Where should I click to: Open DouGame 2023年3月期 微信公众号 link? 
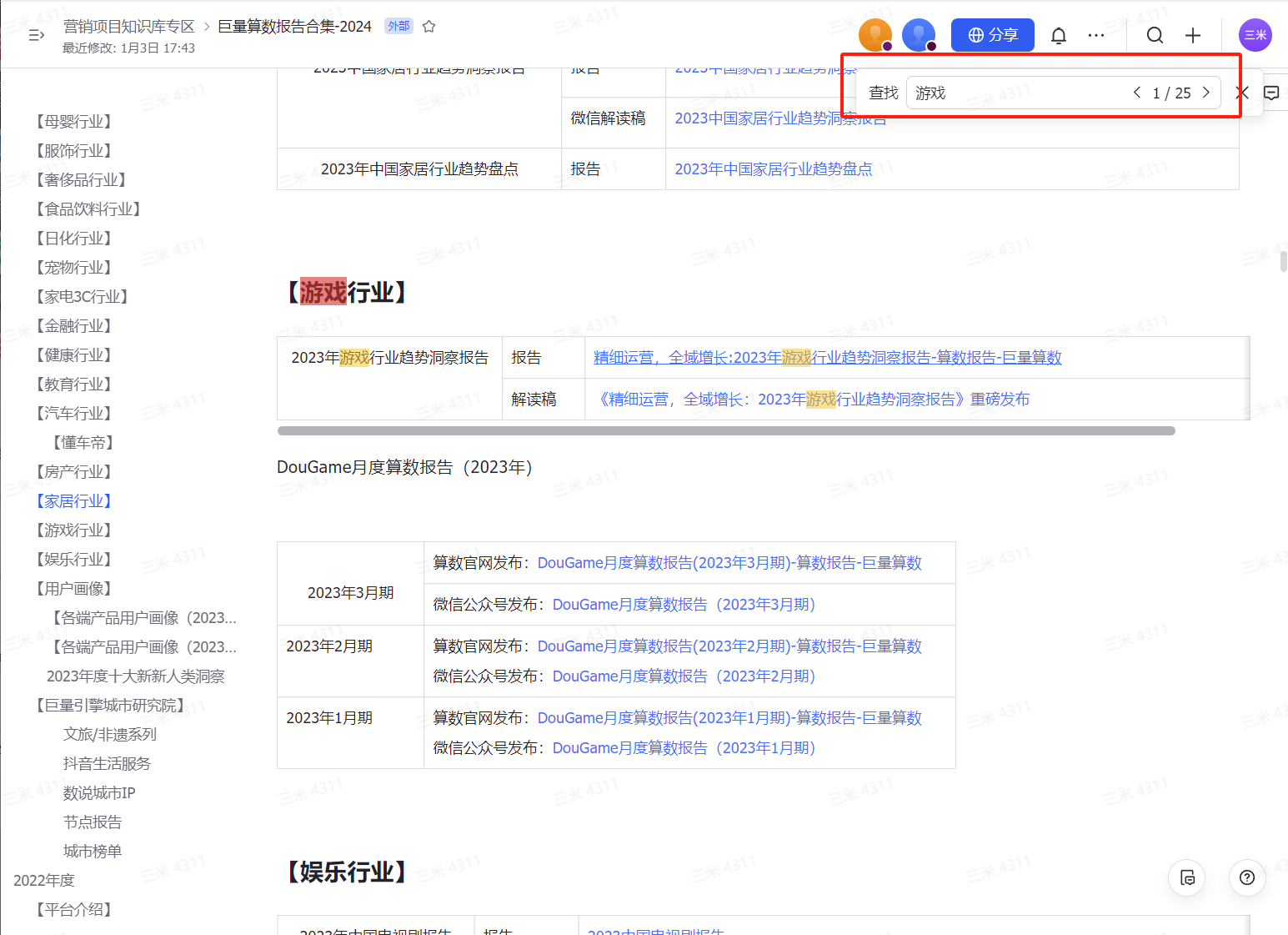click(x=684, y=605)
